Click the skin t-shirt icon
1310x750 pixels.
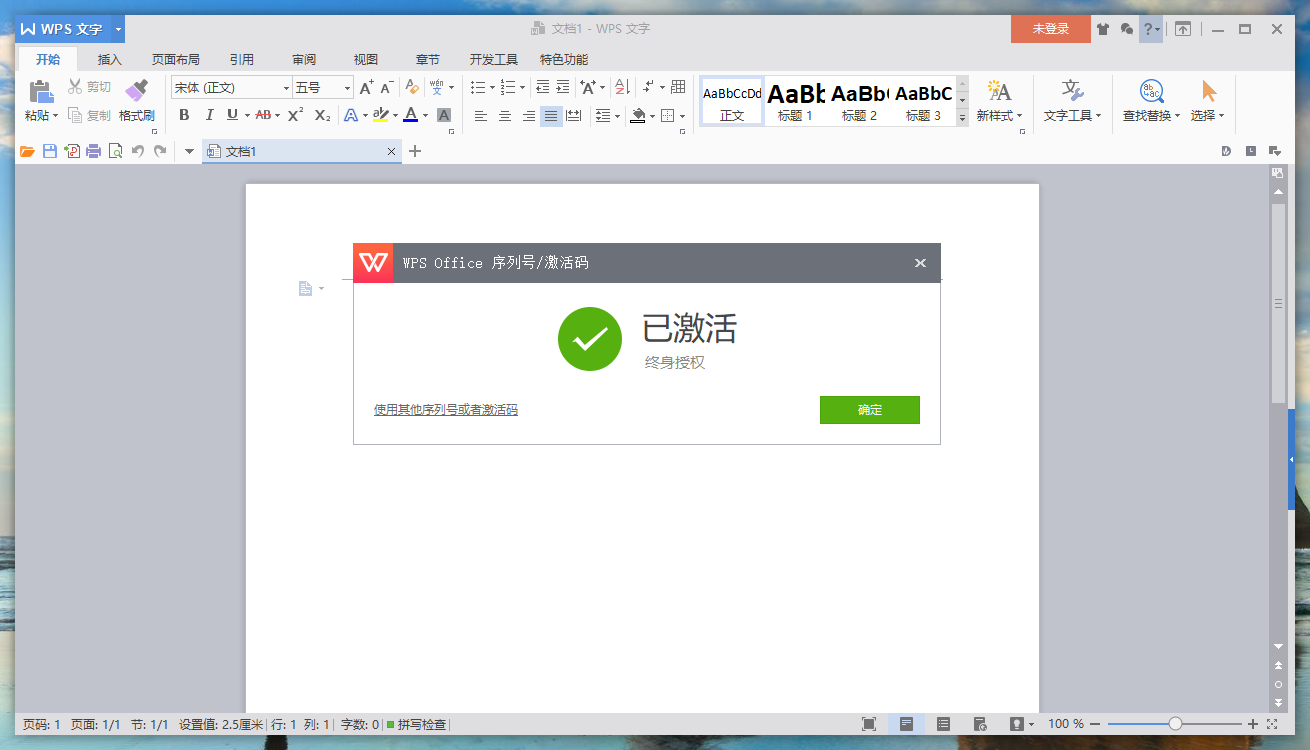tap(1103, 29)
